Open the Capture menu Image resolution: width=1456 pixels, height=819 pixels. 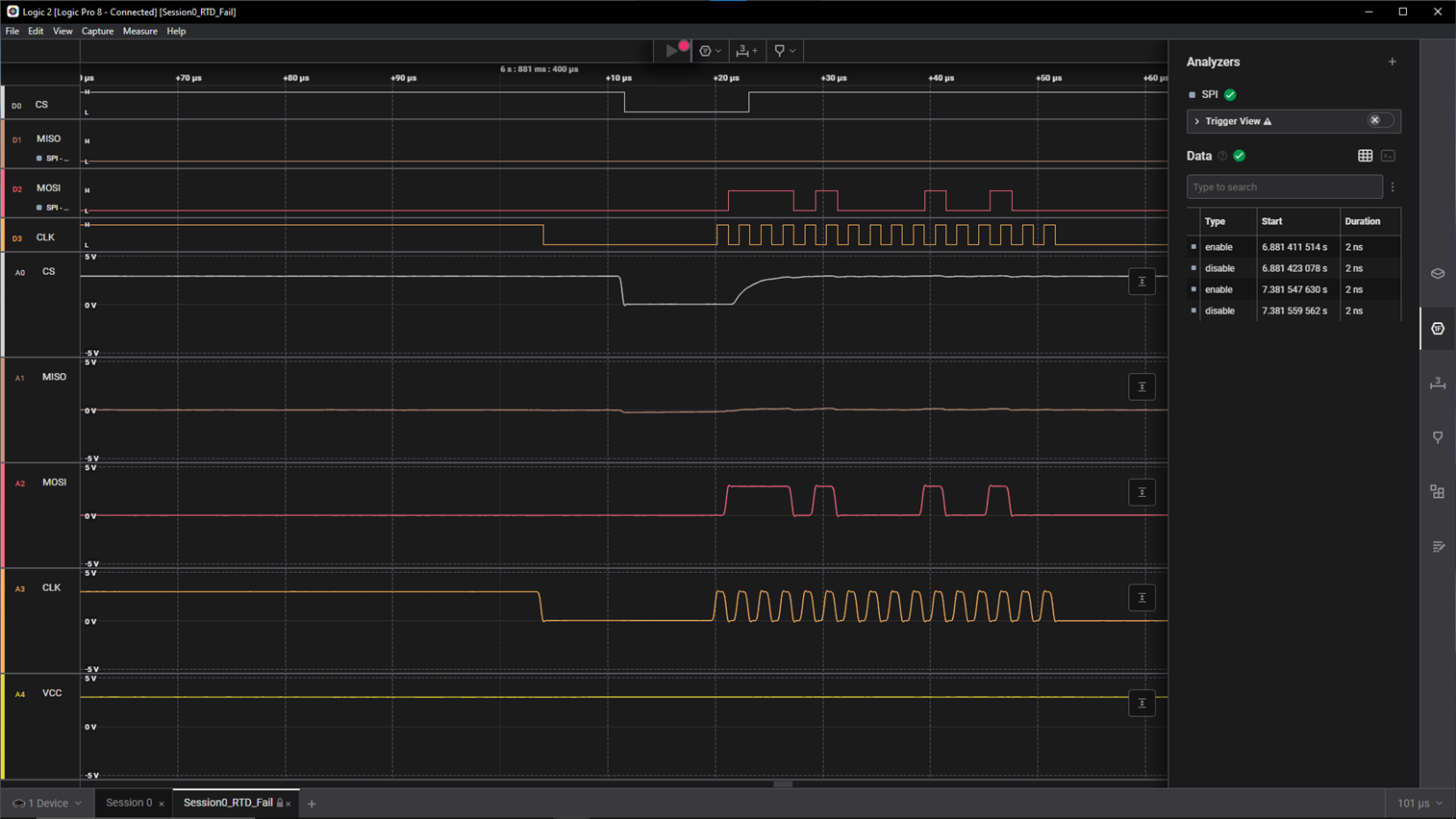click(x=97, y=31)
